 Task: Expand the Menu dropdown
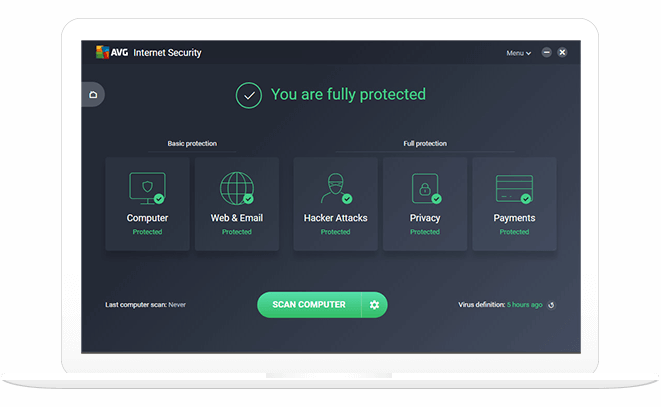(518, 53)
